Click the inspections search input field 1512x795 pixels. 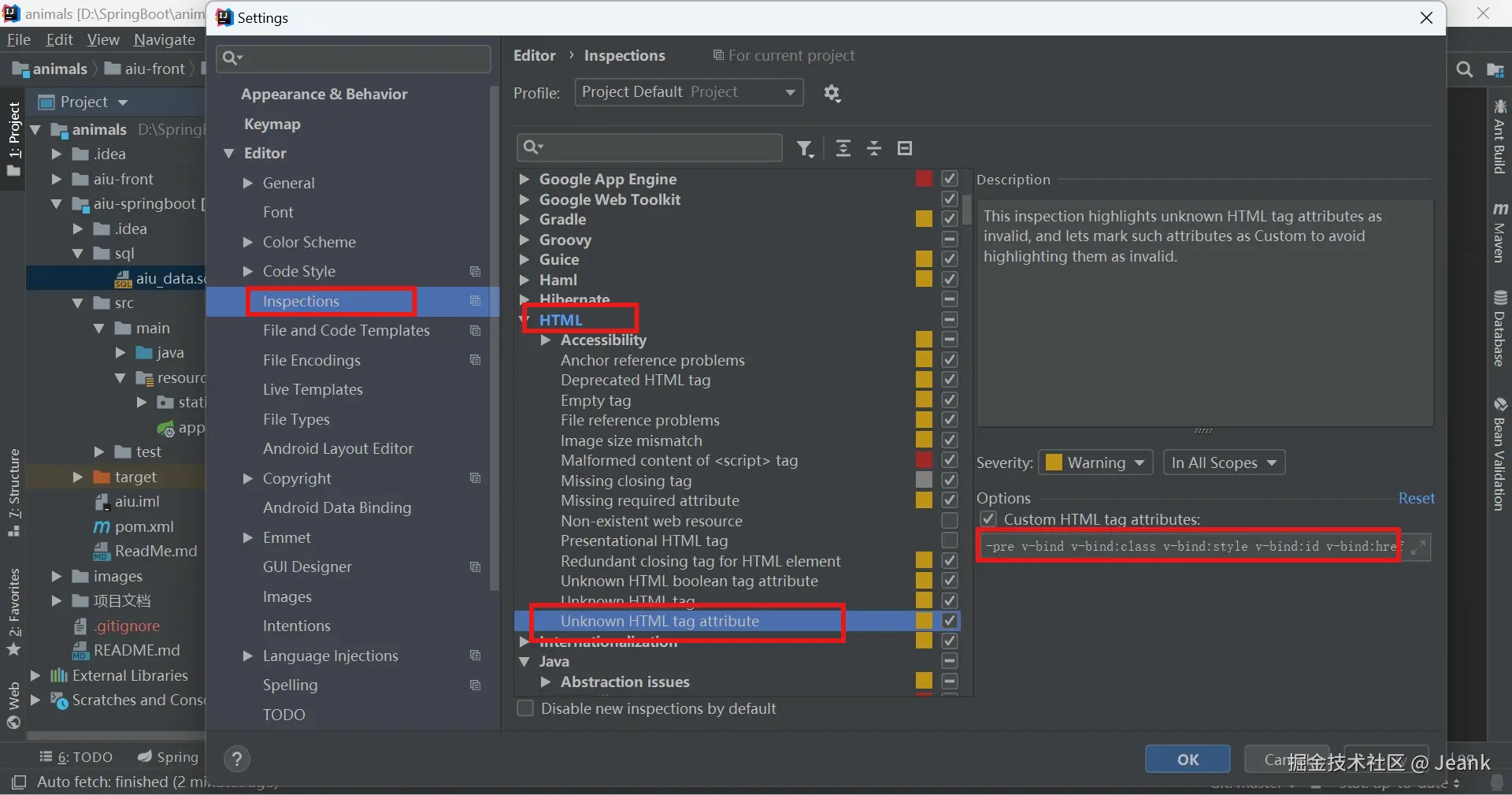pyautogui.click(x=650, y=147)
